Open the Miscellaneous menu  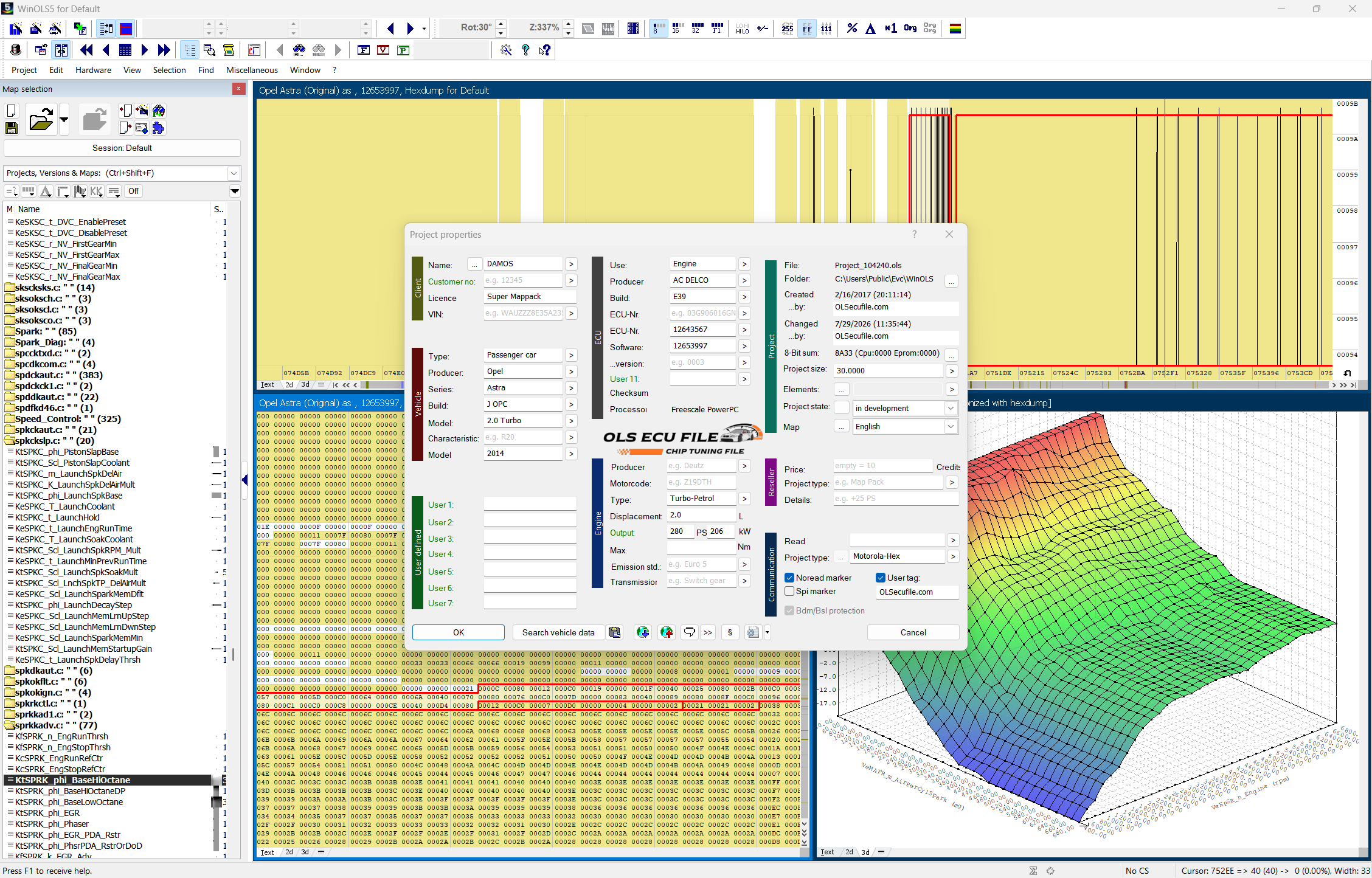tap(252, 70)
